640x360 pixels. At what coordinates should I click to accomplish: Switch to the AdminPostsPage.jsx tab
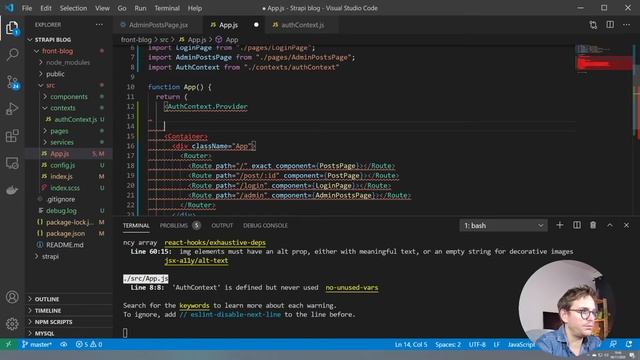coord(158,25)
